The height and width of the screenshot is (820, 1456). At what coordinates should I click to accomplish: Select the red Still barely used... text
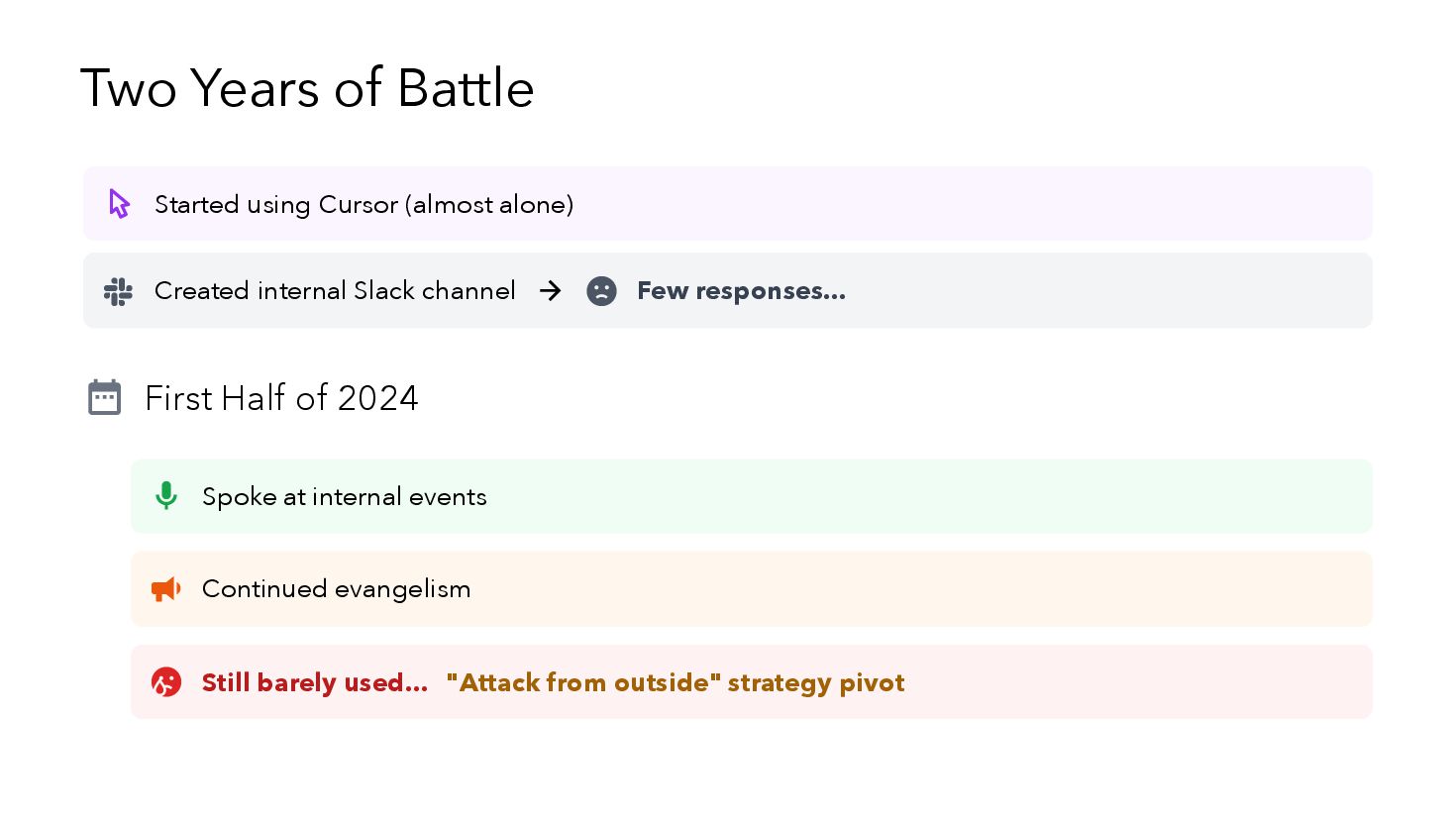coord(315,682)
